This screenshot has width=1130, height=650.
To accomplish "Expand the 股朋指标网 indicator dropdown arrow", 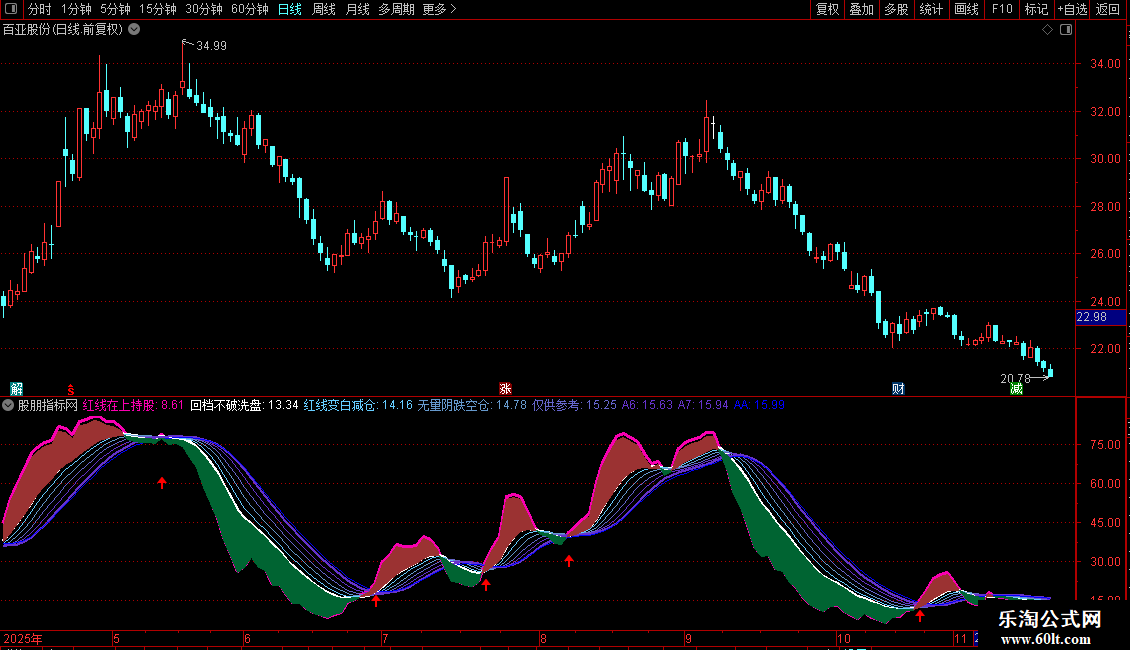I will (x=9, y=405).
